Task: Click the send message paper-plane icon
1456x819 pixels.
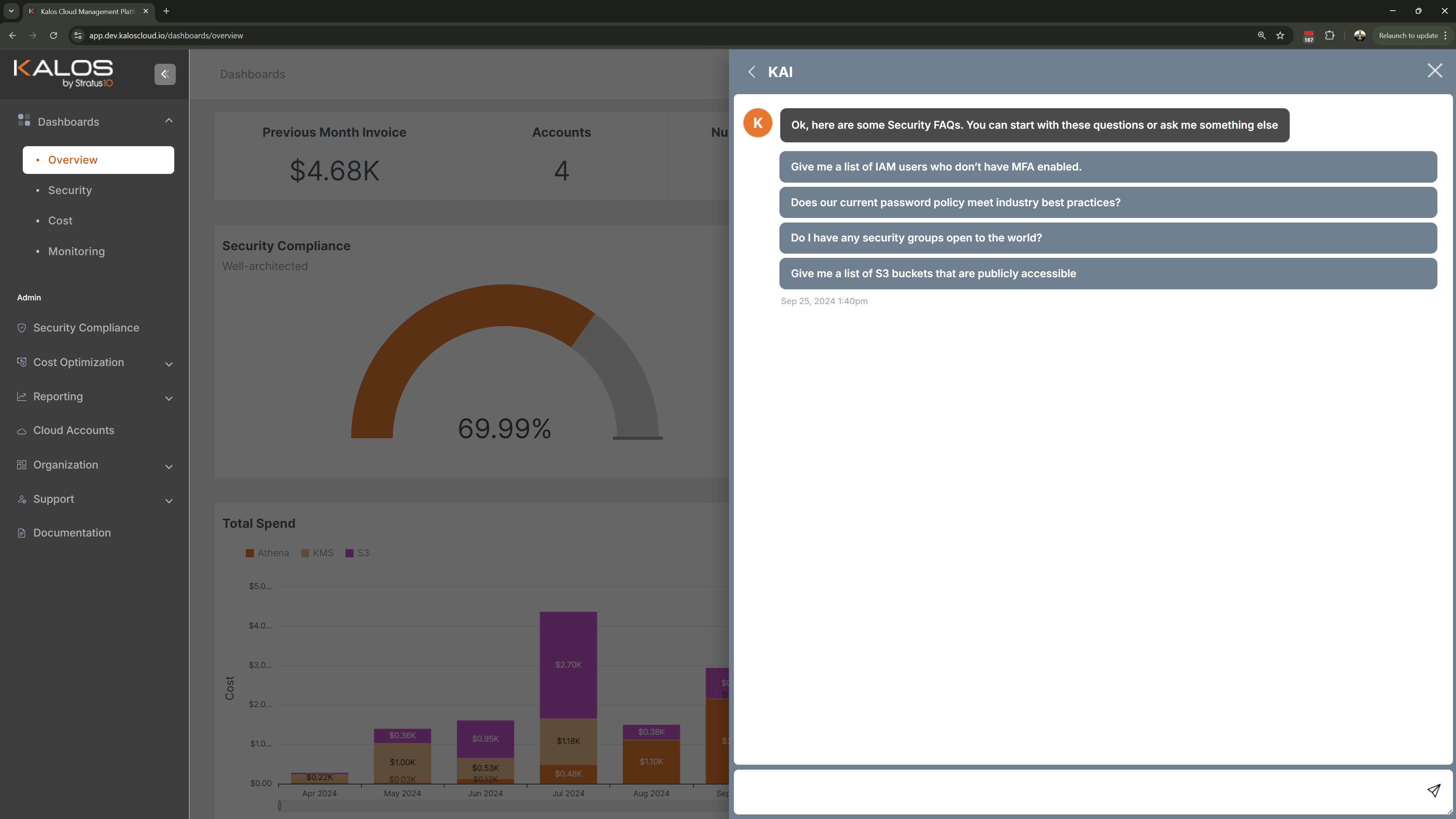Action: 1433,790
